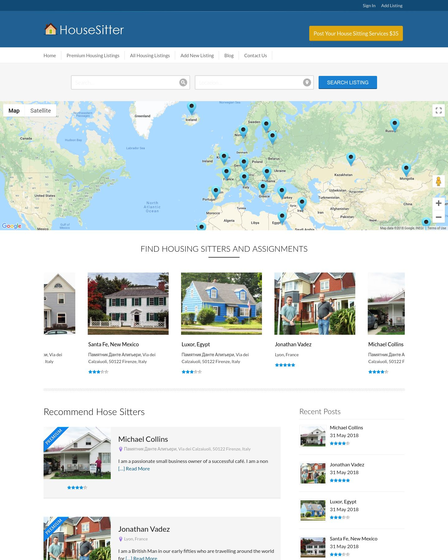Click the HouseSitter logo

[x=84, y=30]
